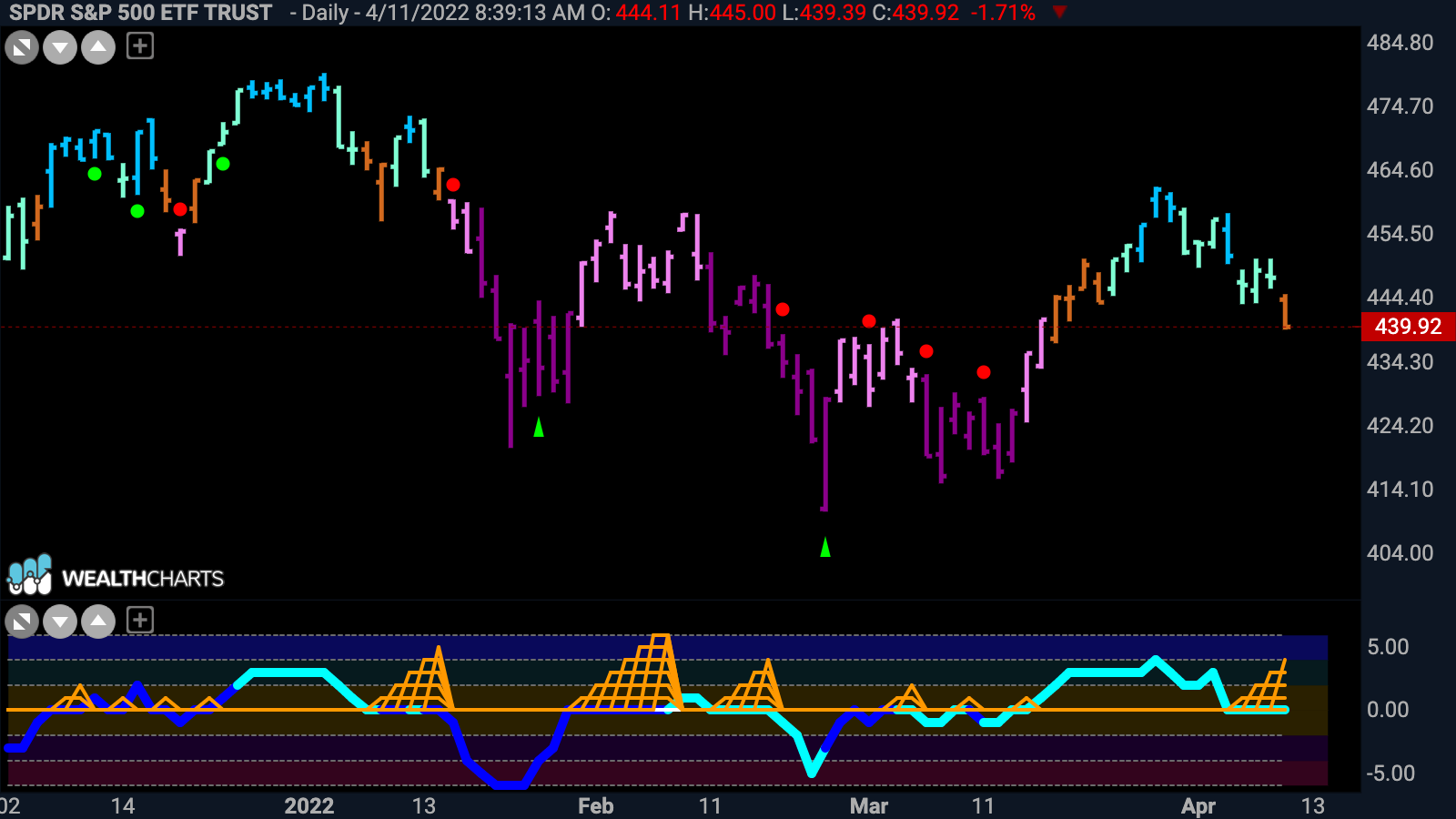The width and height of the screenshot is (1456, 819).
Task: Click the green arrow marker below late-January low
Action: tap(539, 426)
